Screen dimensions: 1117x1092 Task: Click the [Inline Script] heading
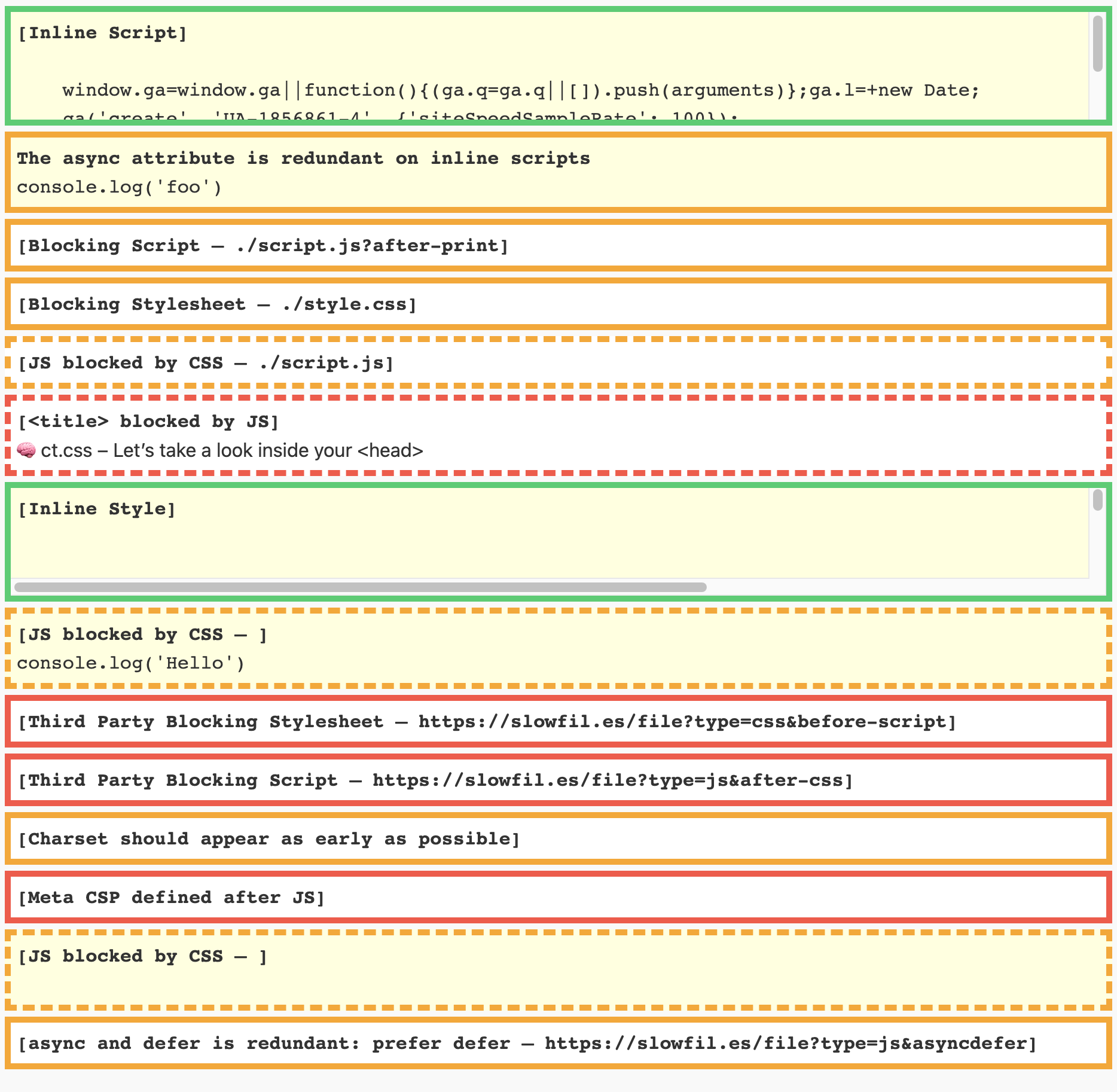click(102, 33)
